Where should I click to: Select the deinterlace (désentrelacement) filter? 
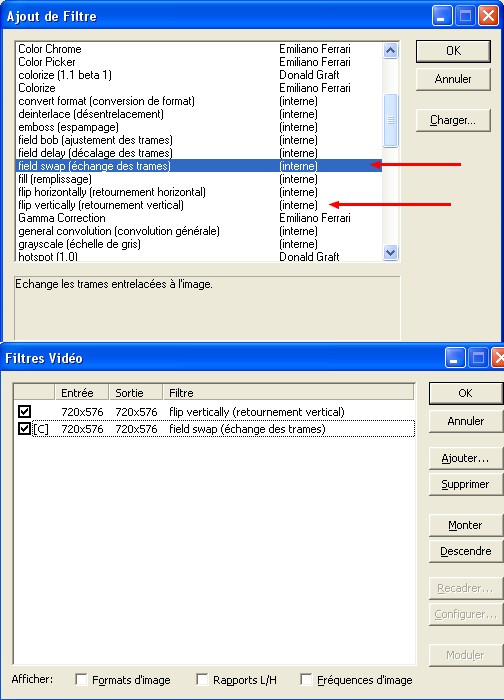199,114
